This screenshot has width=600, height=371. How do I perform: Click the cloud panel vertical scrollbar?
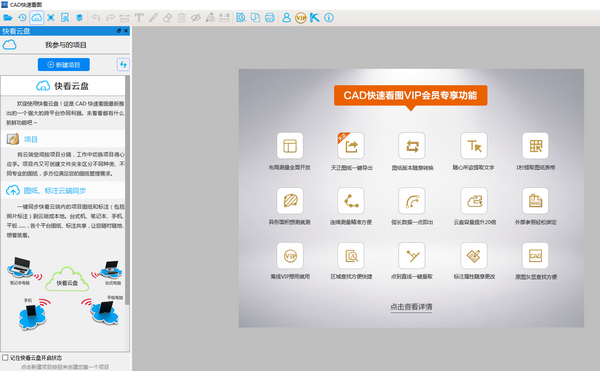pos(127,191)
